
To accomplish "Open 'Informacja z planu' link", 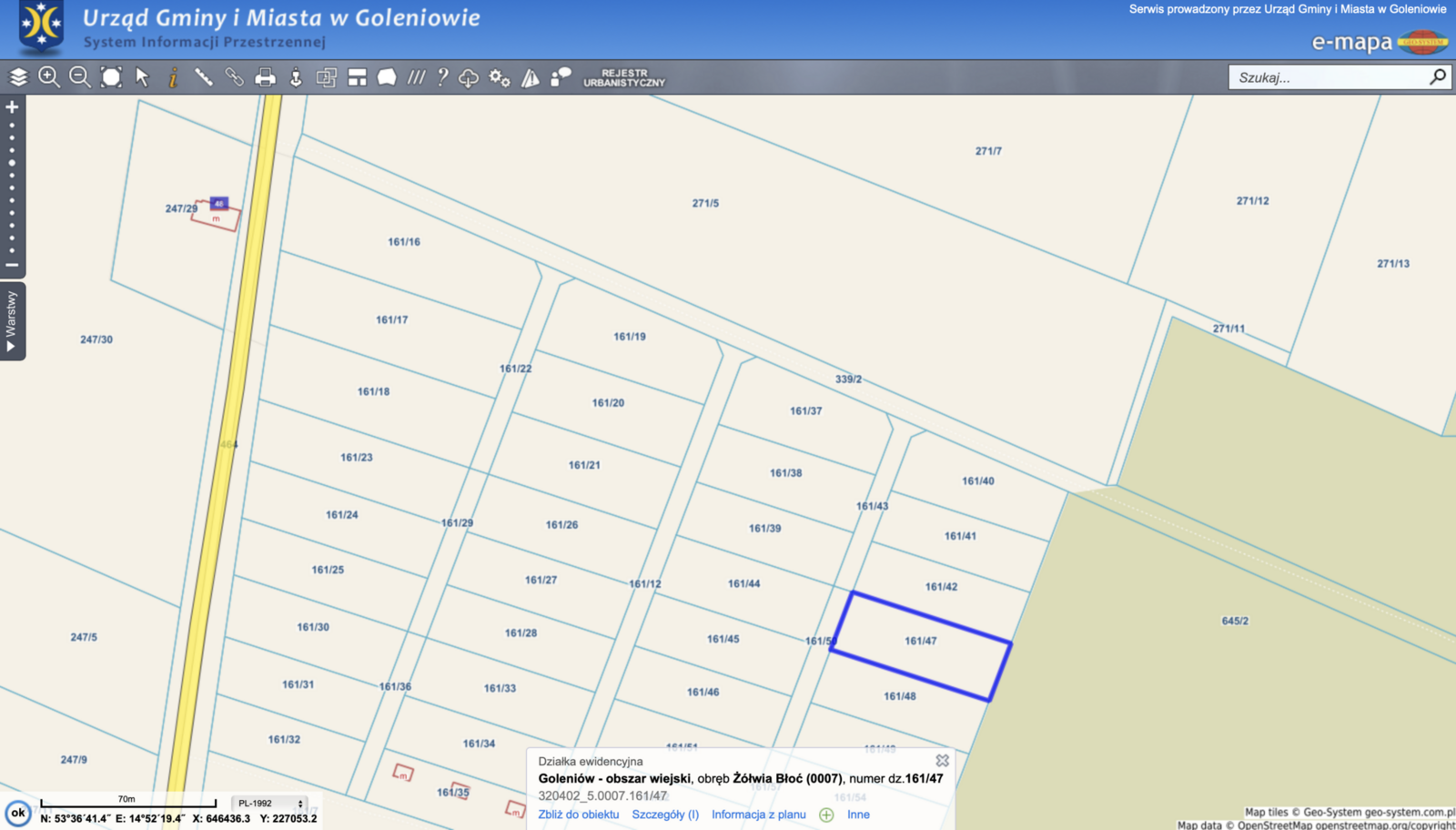I will tap(758, 815).
